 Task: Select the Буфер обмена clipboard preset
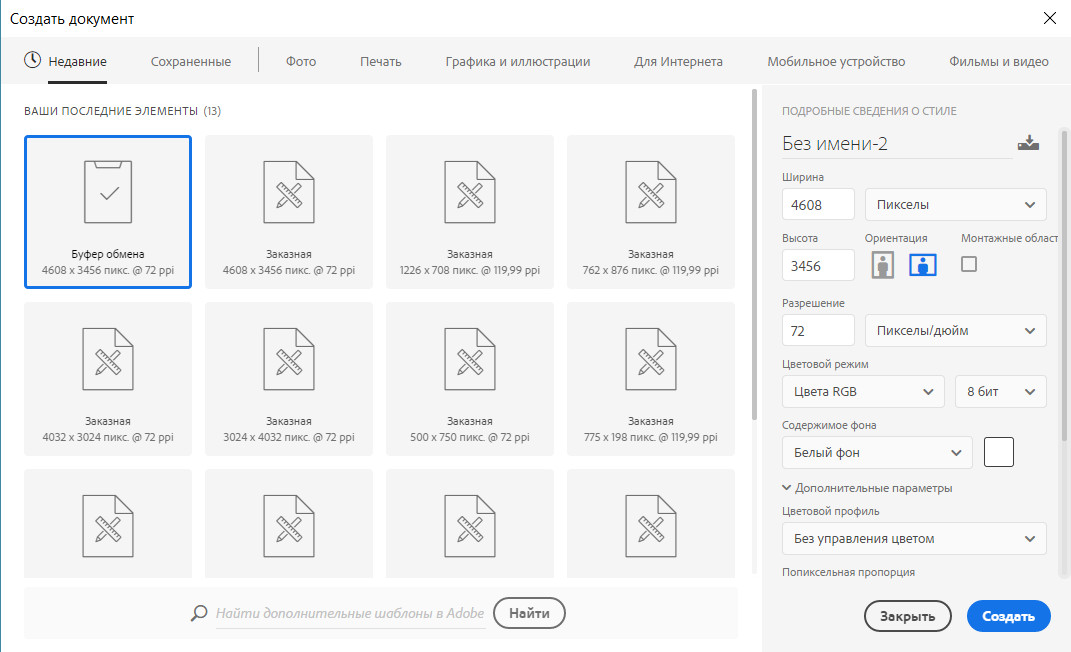click(108, 211)
